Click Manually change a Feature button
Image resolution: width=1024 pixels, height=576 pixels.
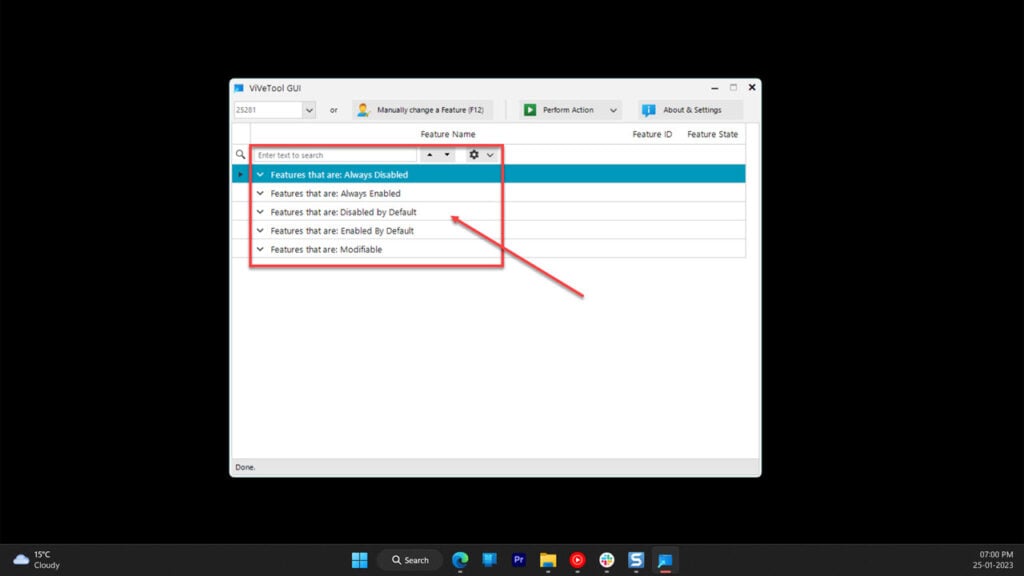(x=422, y=110)
